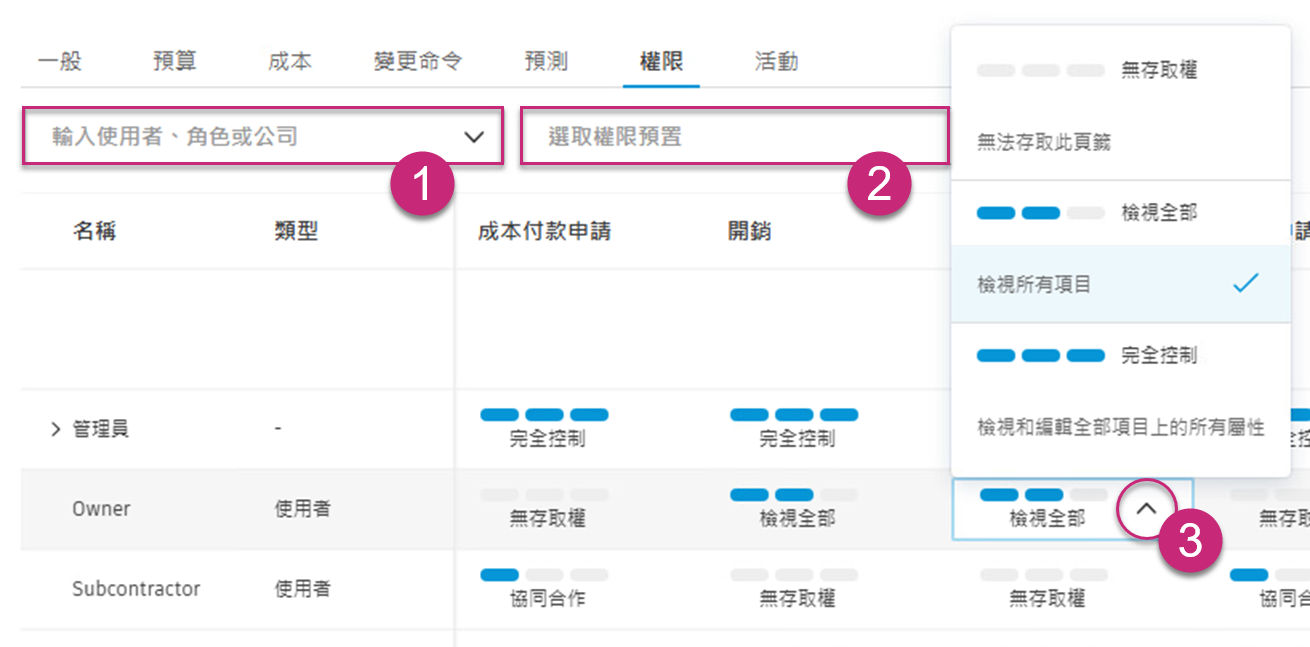This screenshot has width=1310, height=647.
Task: Click the 權限 tab label
Action: [661, 60]
